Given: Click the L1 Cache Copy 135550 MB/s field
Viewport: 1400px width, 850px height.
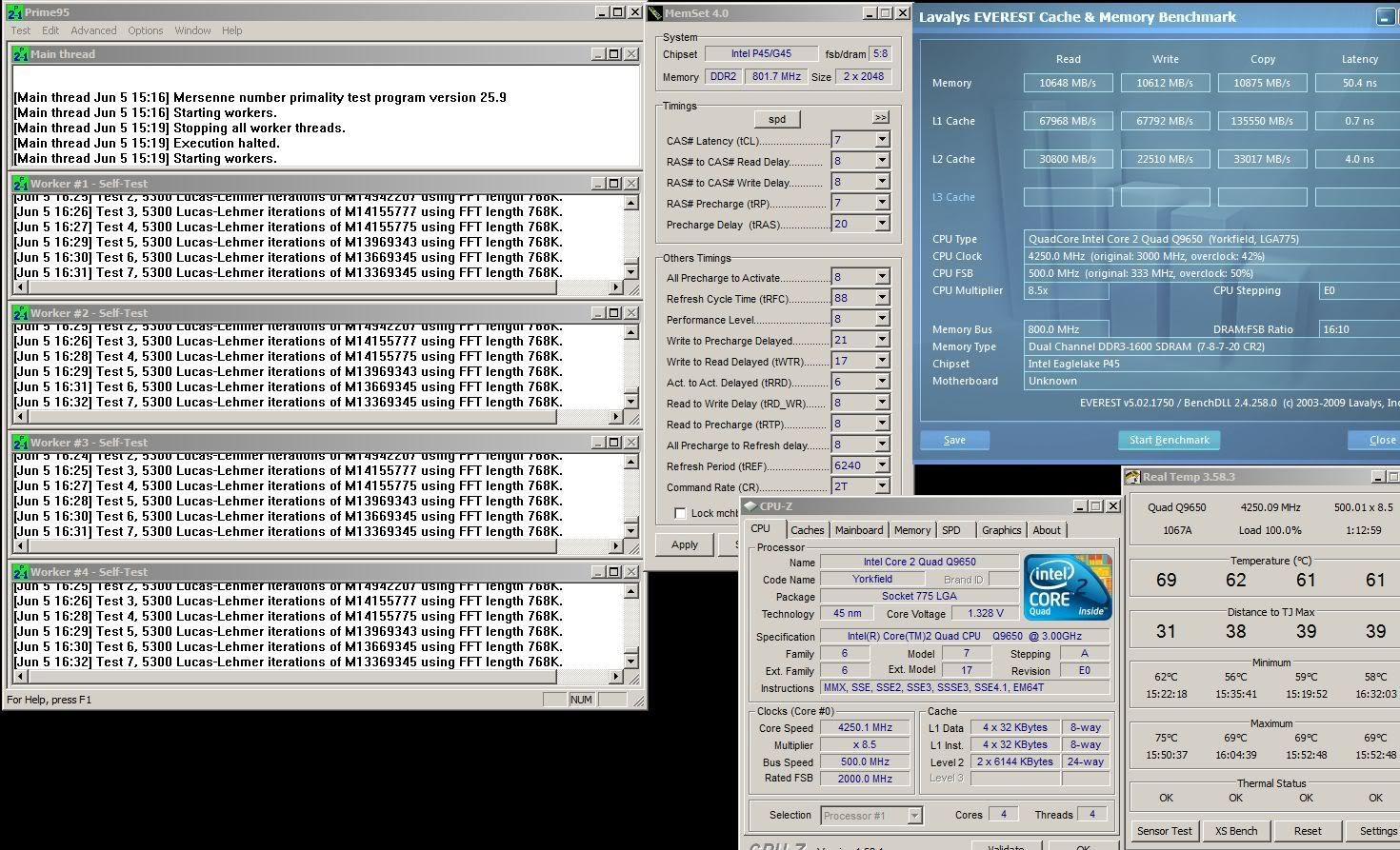Looking at the screenshot, I should (x=1262, y=121).
